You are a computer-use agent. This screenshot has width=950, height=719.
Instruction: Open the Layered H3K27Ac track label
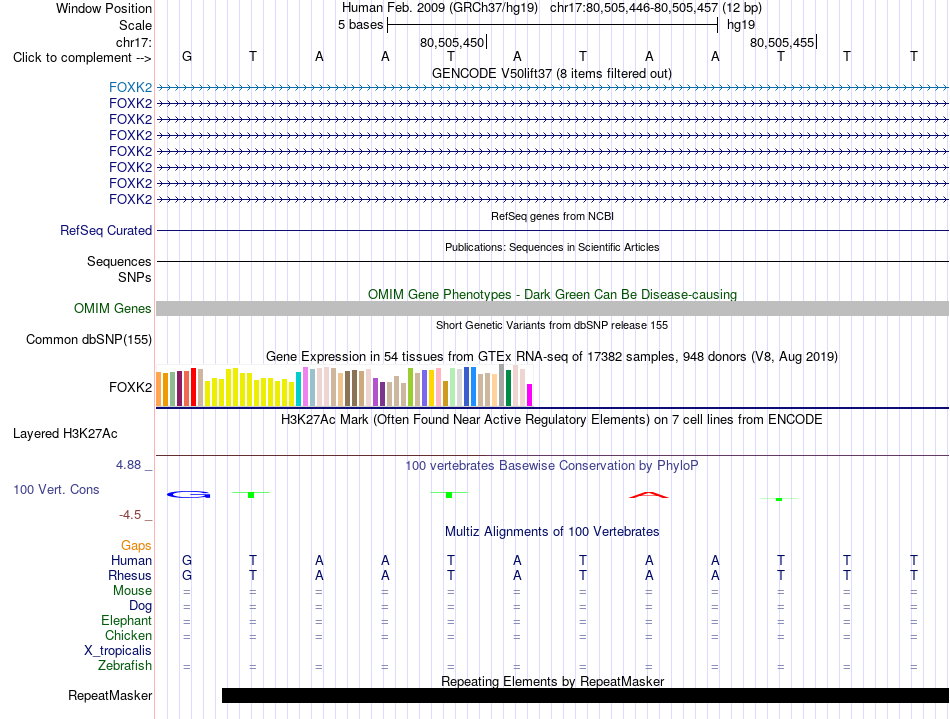click(65, 434)
